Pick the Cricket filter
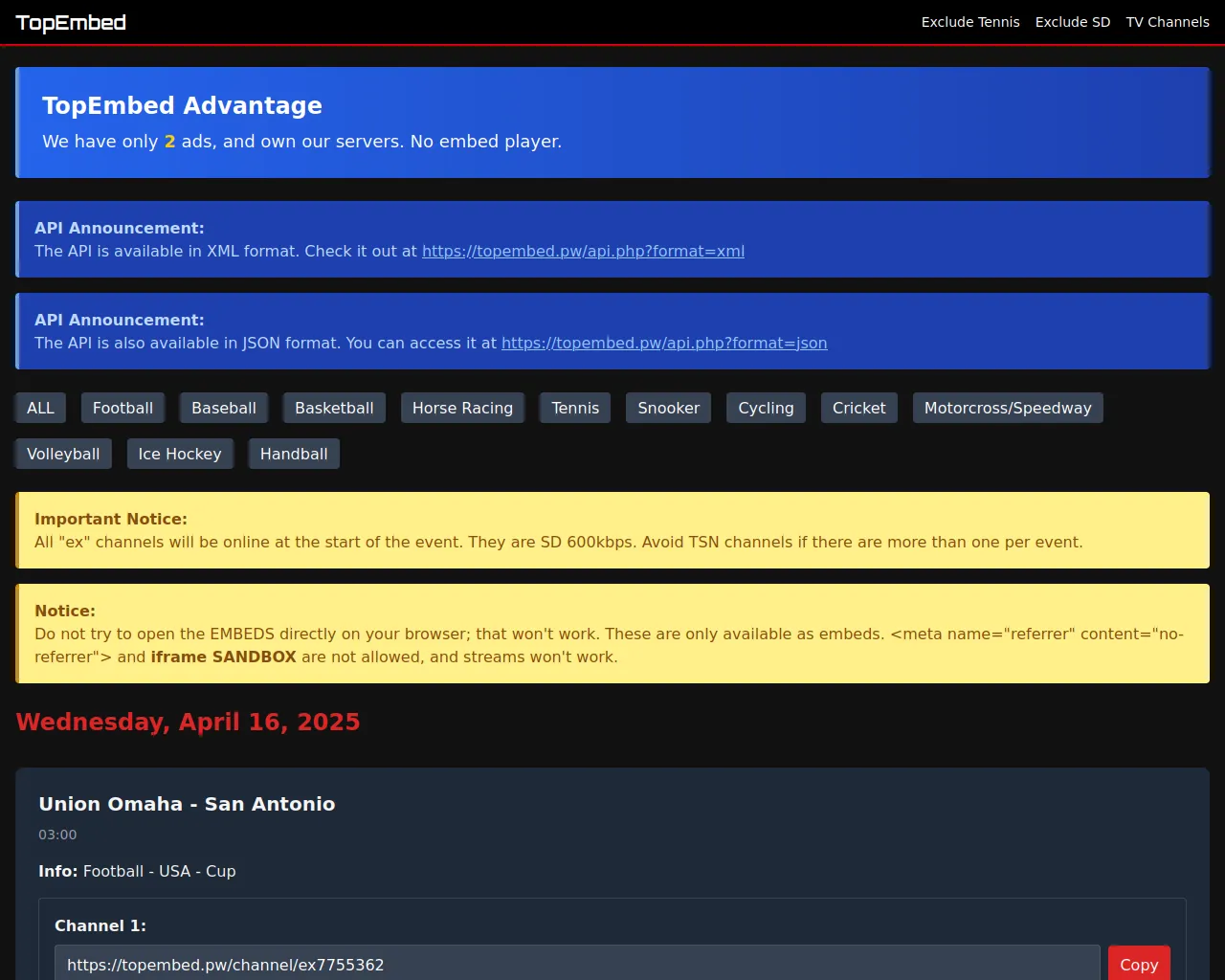The height and width of the screenshot is (980, 1225). pos(858,408)
